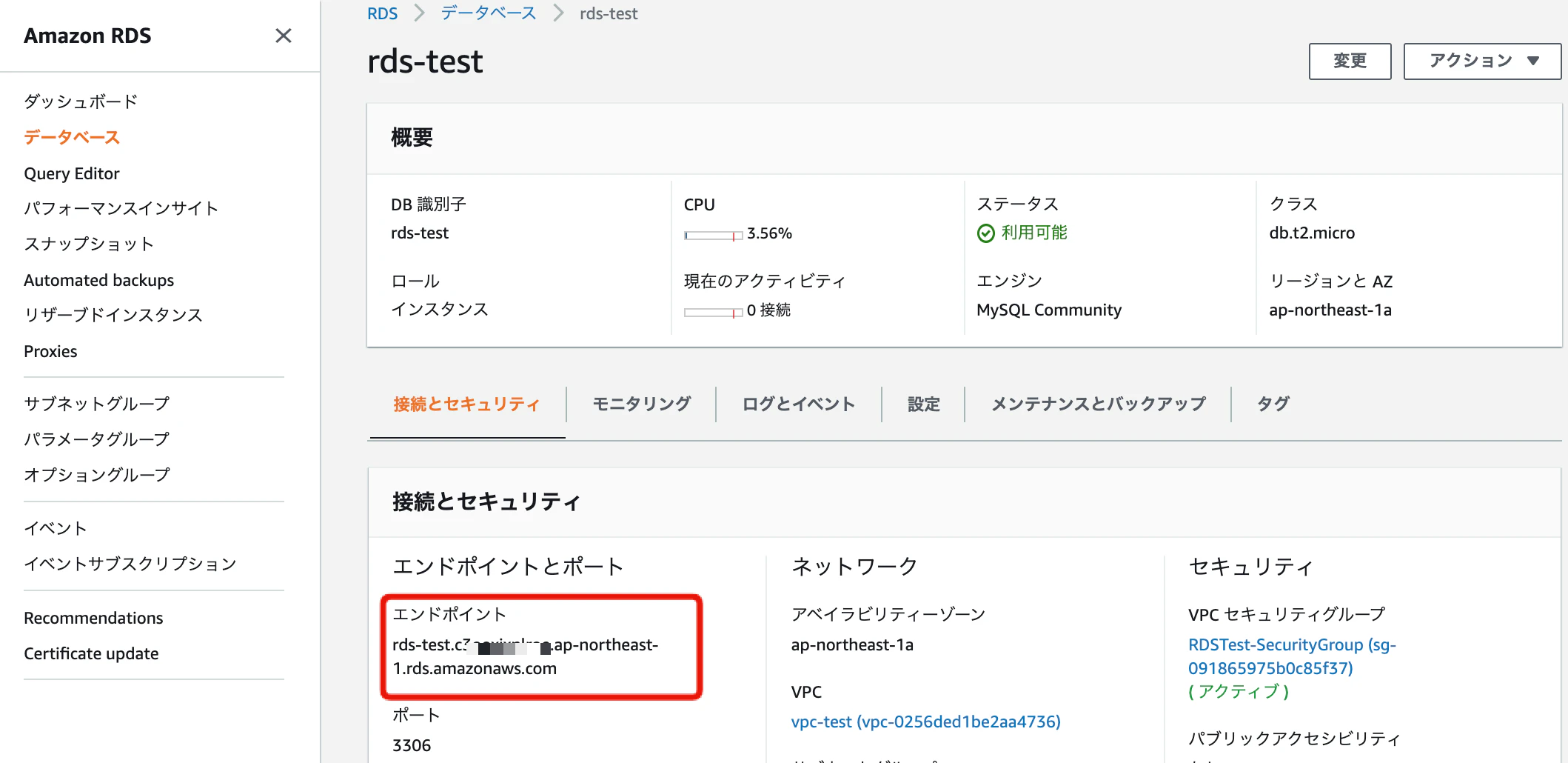Screen dimensions: 1568x763
Task: Select the endpoint hostname text
Action: pos(525,656)
